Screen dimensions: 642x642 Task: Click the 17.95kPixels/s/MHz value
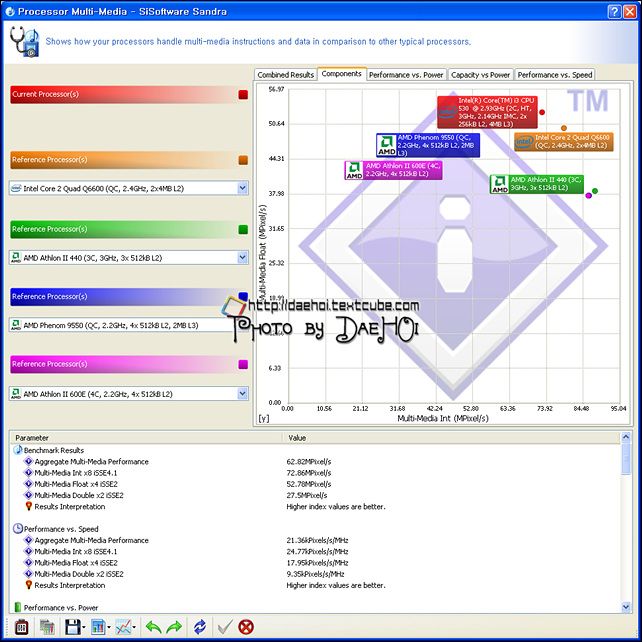coord(317,563)
